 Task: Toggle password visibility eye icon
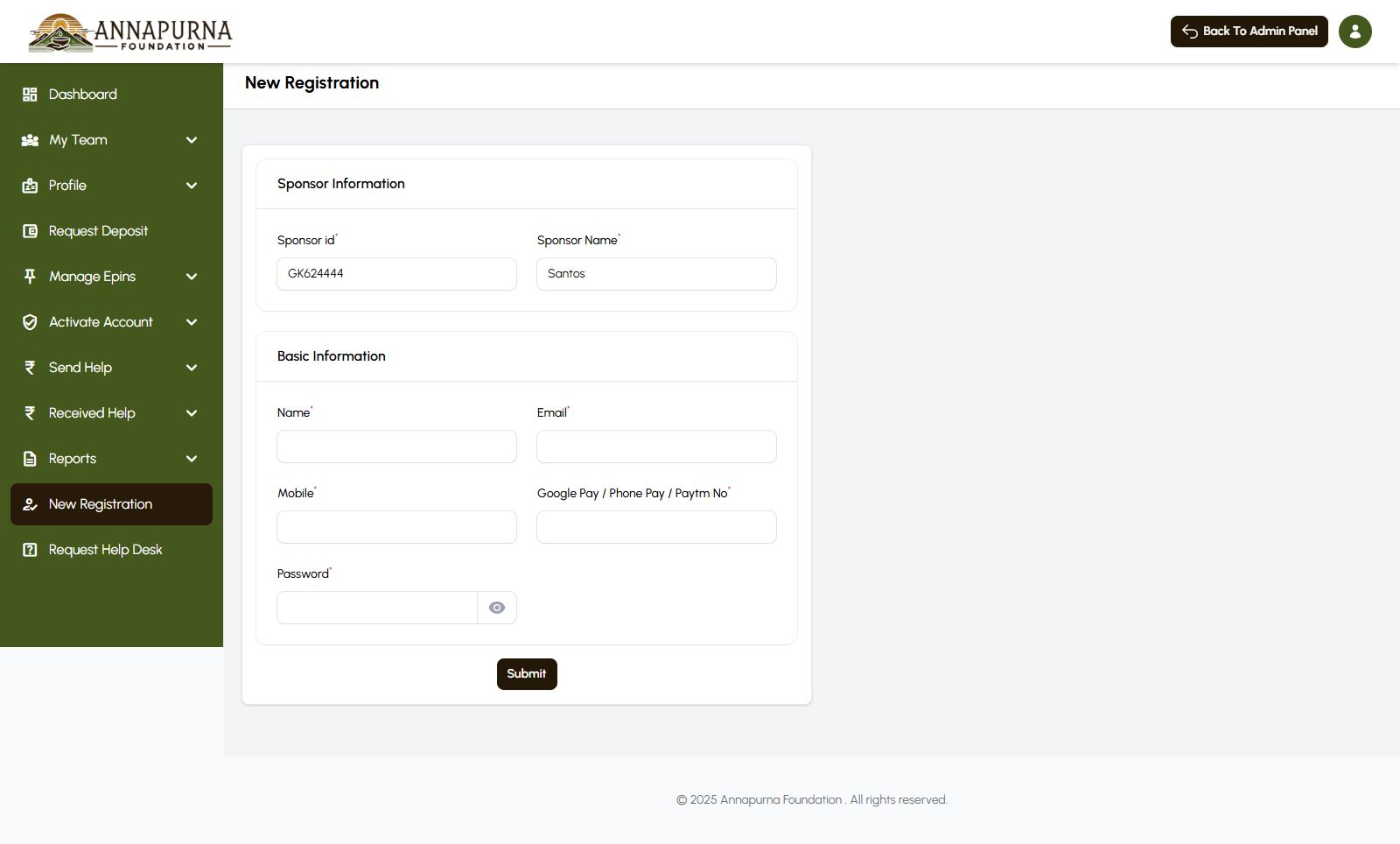click(x=497, y=608)
